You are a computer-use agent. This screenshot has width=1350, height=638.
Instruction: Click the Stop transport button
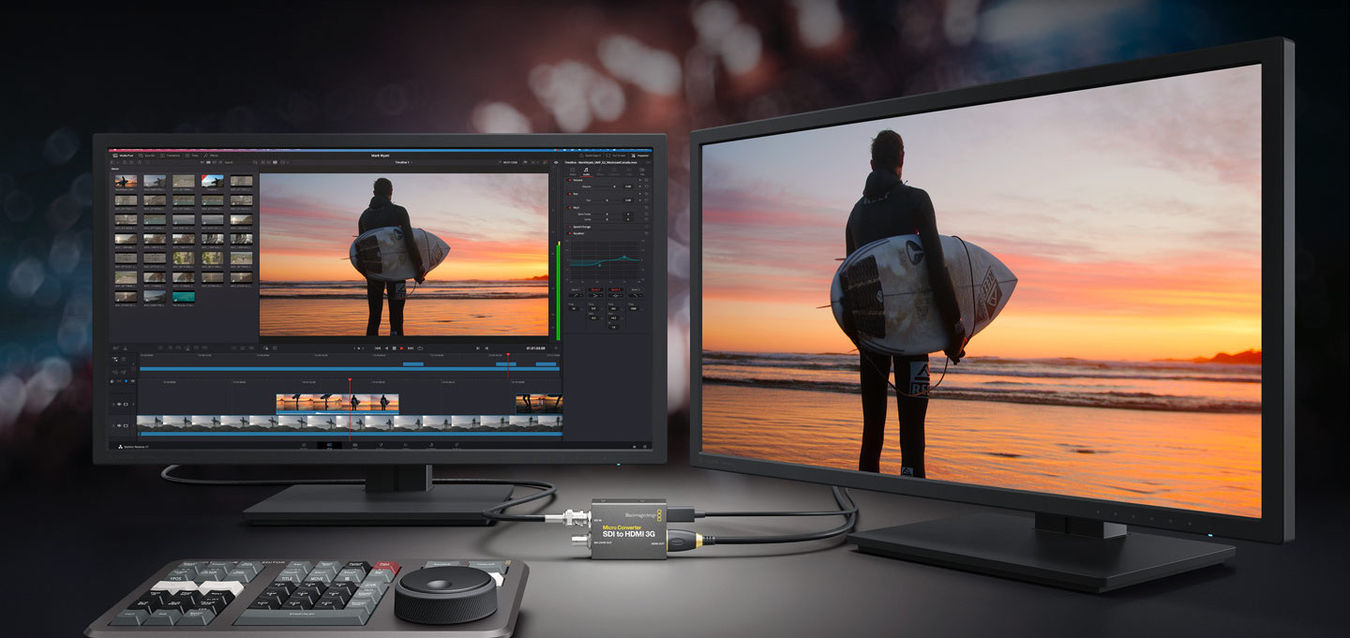394,348
